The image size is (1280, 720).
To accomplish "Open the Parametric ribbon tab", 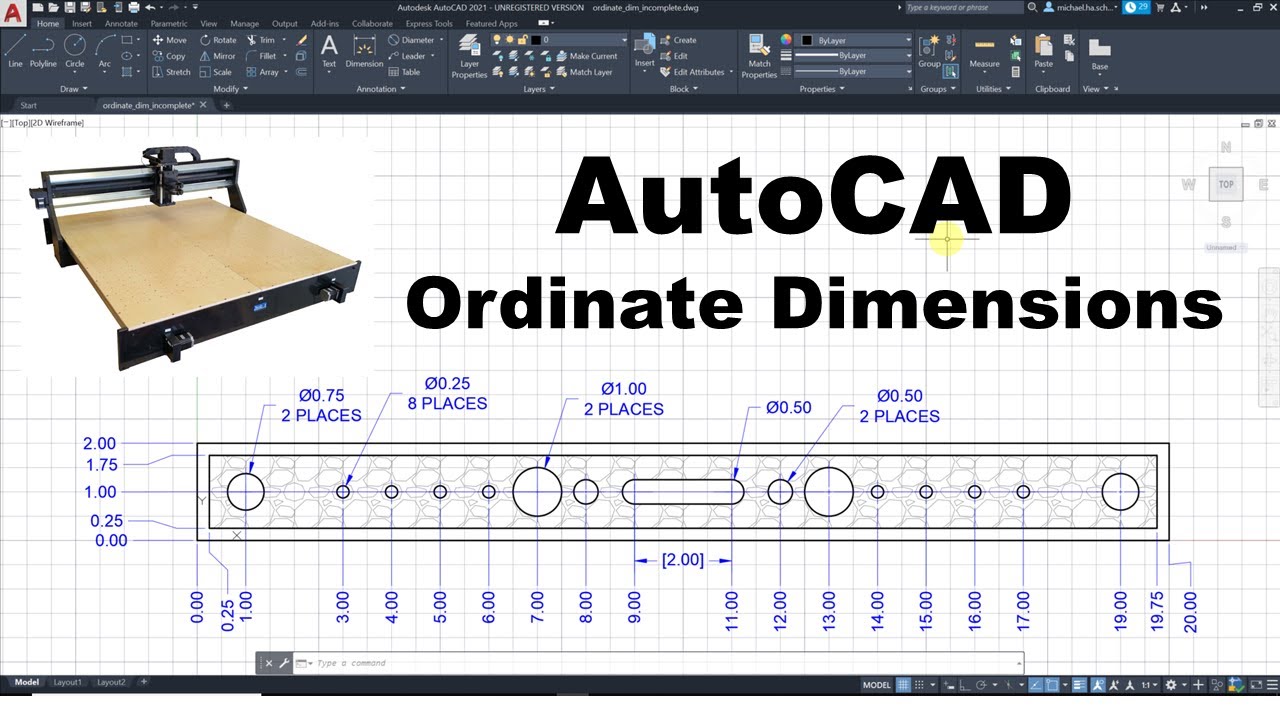I will (x=169, y=23).
